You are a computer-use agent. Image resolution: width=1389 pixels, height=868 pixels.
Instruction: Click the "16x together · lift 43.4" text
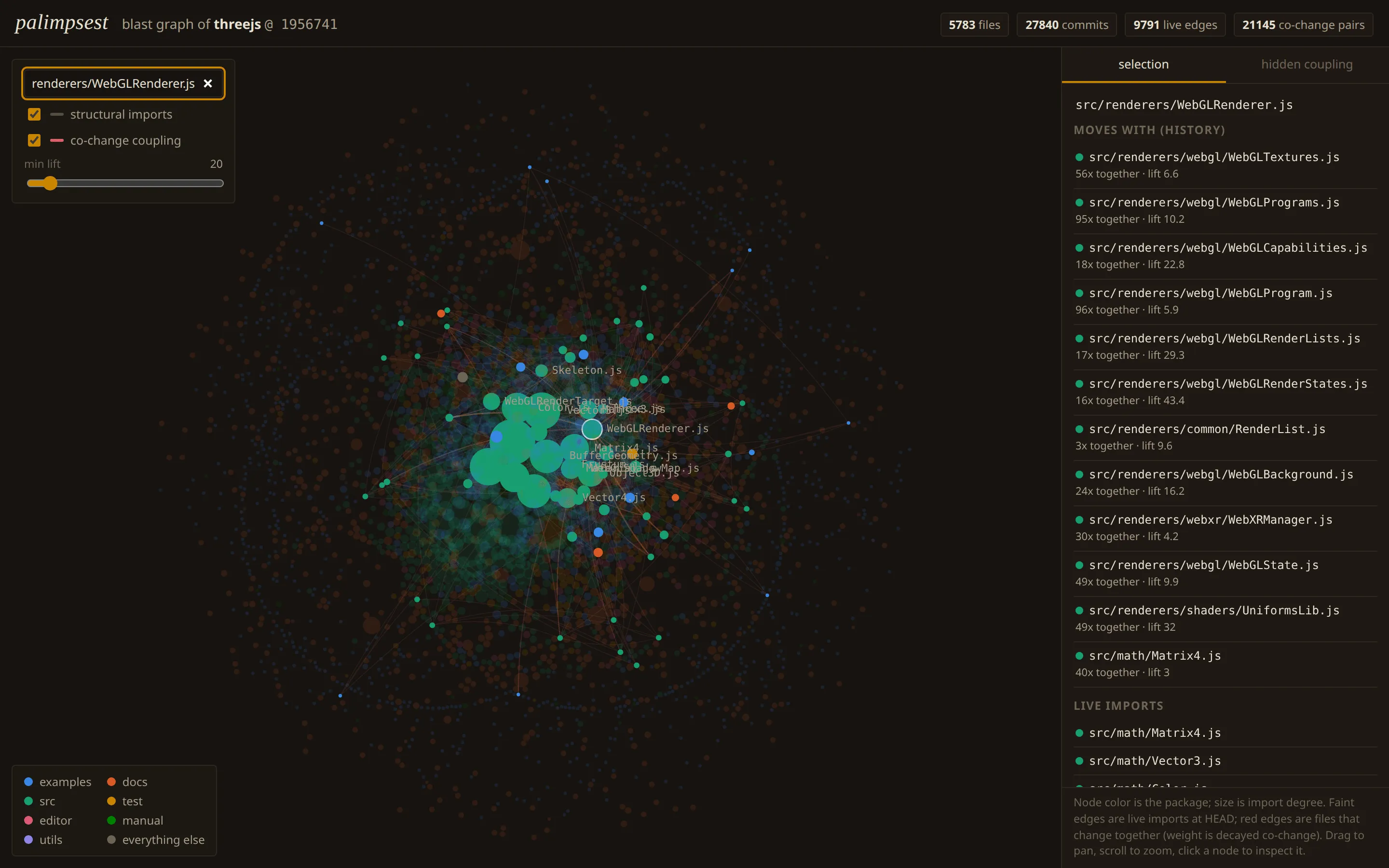[1130, 400]
